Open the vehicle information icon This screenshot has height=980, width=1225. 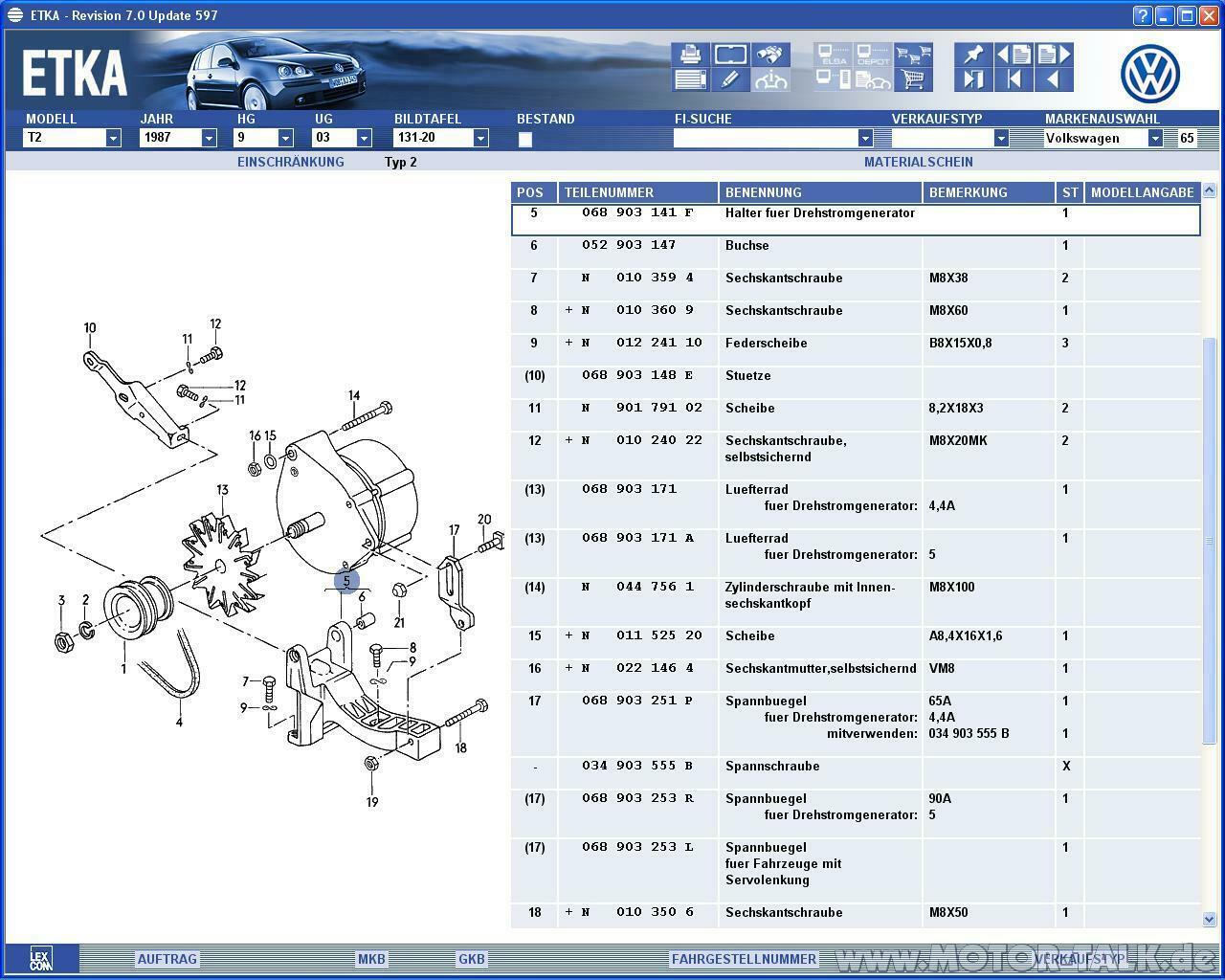coord(771,79)
